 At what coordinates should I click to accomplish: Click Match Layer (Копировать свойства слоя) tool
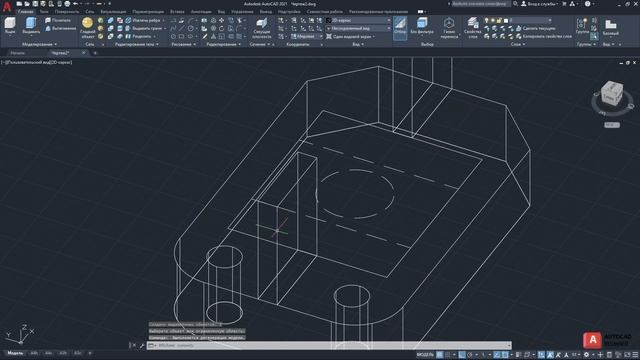[544, 36]
